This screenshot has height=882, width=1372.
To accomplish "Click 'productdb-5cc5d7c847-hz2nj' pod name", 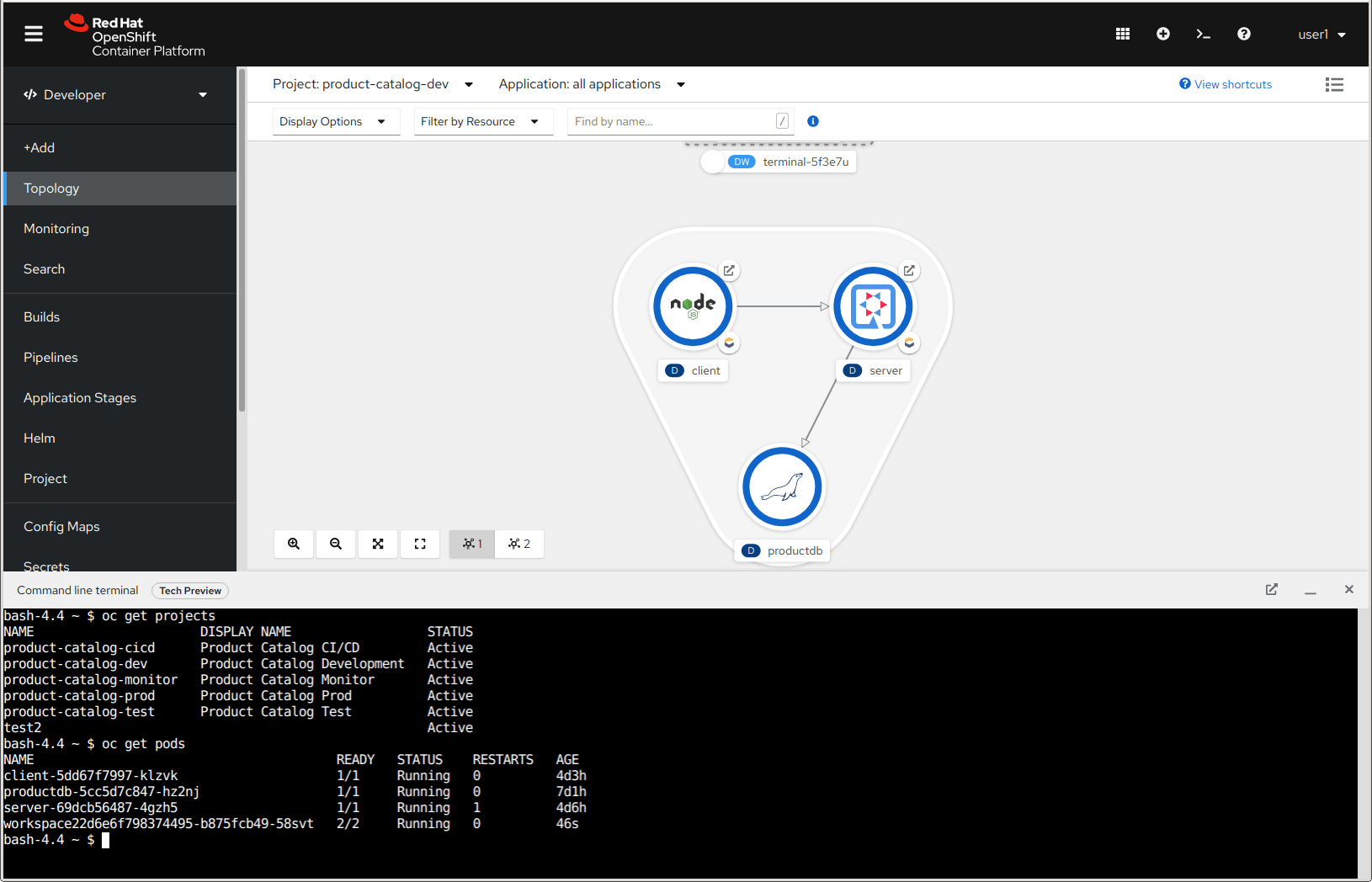I will (x=102, y=792).
